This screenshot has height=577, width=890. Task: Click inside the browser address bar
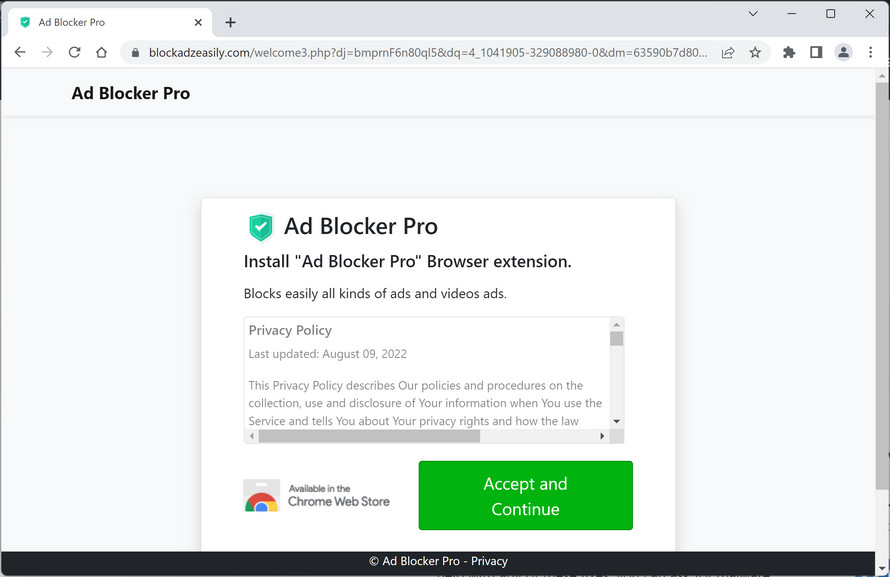(400, 52)
